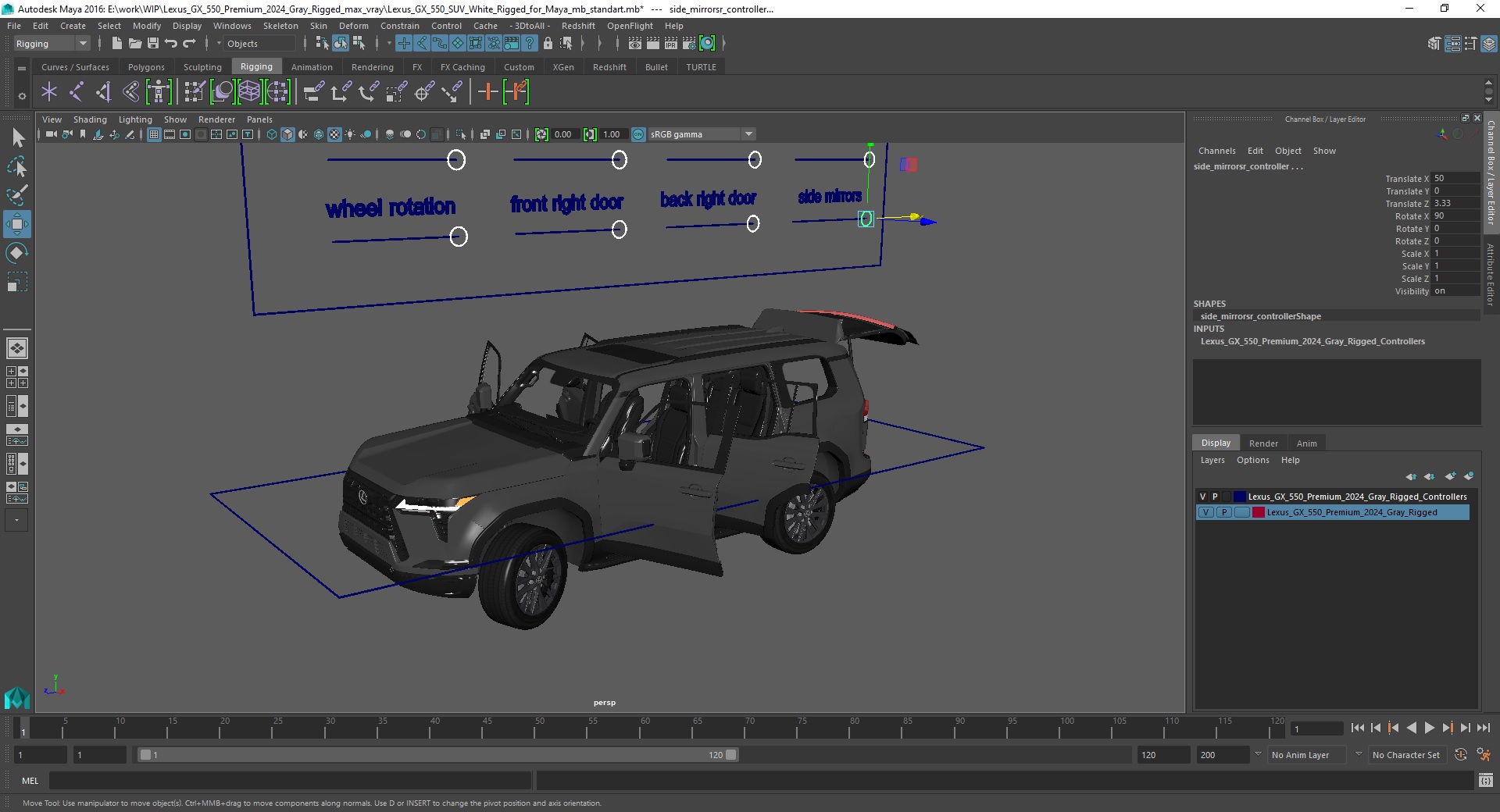Activate the Select tool in Tool Box
The image size is (1500, 812).
pos(17,138)
